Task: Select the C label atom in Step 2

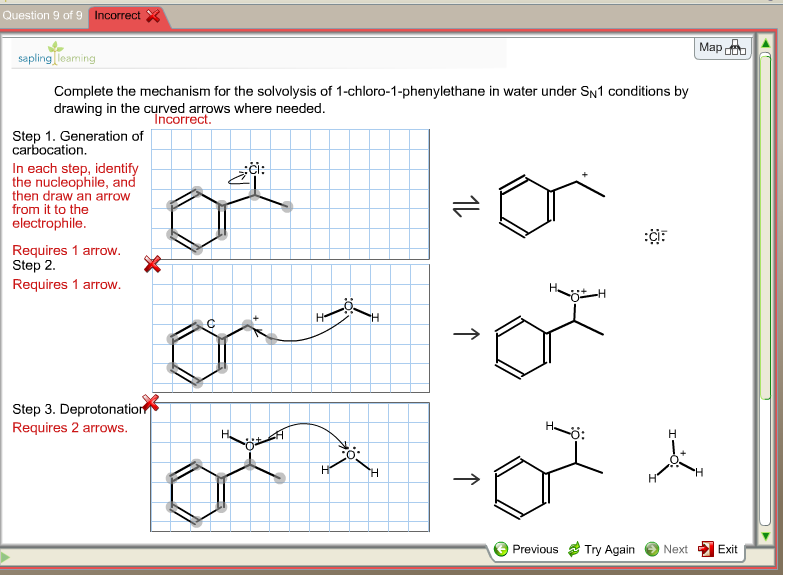Action: click(x=211, y=324)
